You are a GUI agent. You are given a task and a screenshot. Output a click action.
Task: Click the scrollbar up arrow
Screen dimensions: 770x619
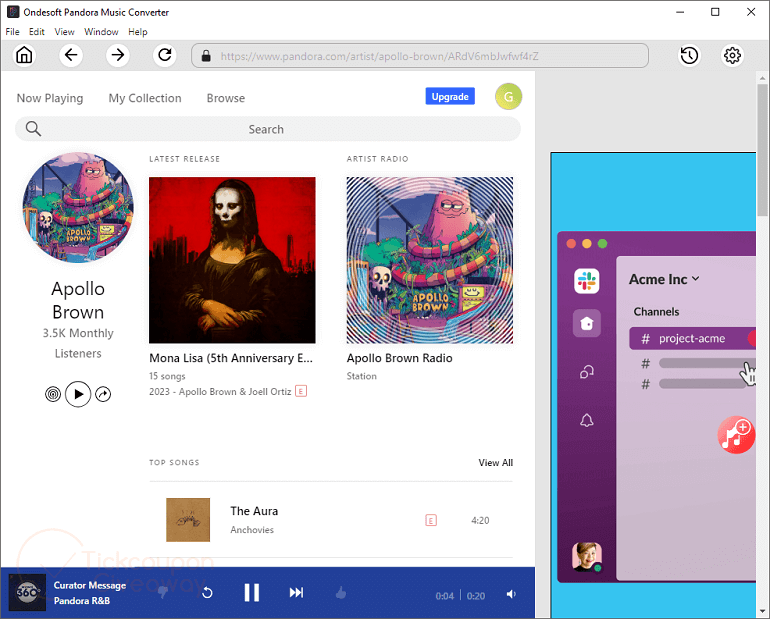pos(762,78)
